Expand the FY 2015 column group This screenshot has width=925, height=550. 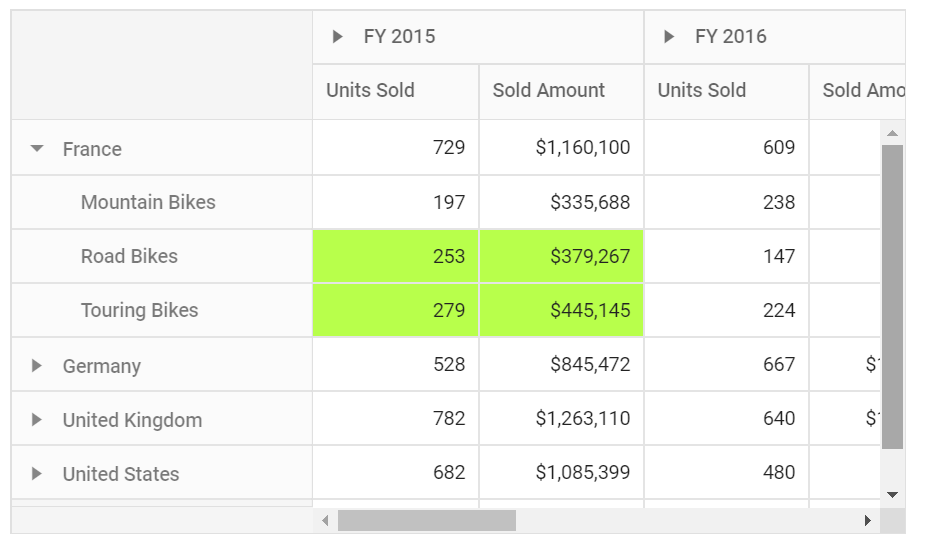click(337, 37)
